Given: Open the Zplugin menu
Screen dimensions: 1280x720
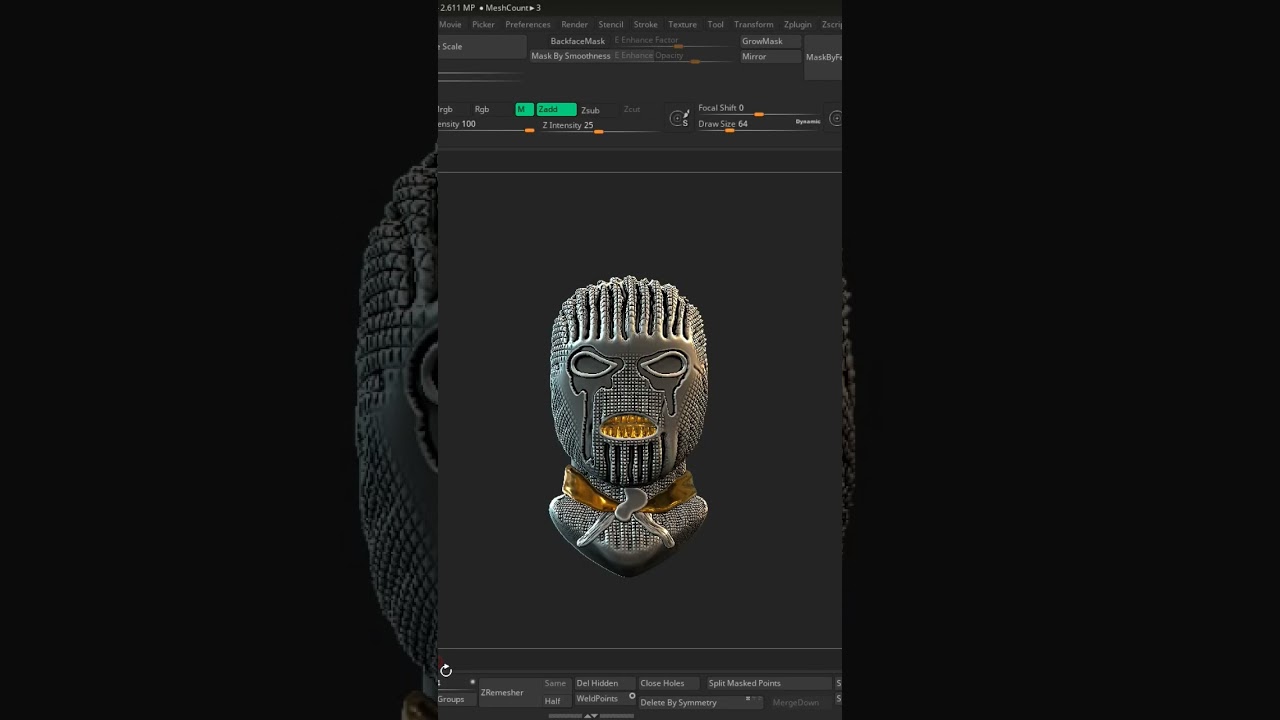Looking at the screenshot, I should (797, 24).
